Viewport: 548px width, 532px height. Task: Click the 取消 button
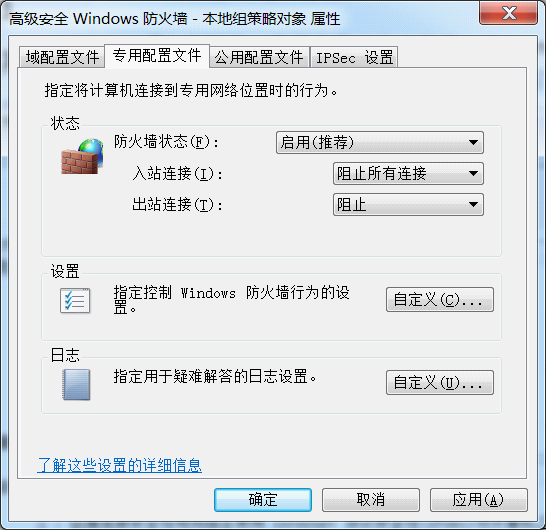click(371, 500)
